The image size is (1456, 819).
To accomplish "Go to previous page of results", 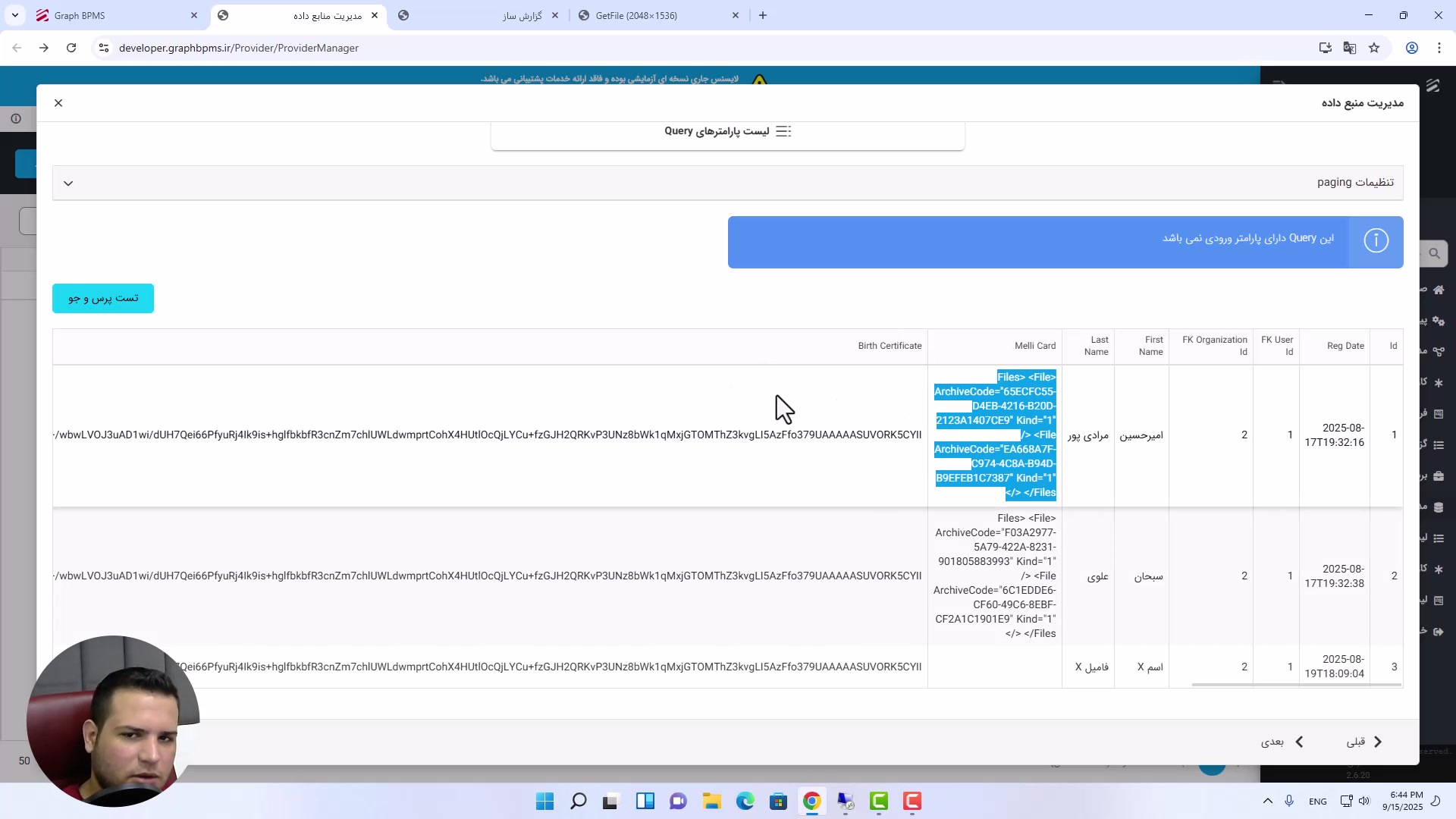I will (x=1356, y=742).
